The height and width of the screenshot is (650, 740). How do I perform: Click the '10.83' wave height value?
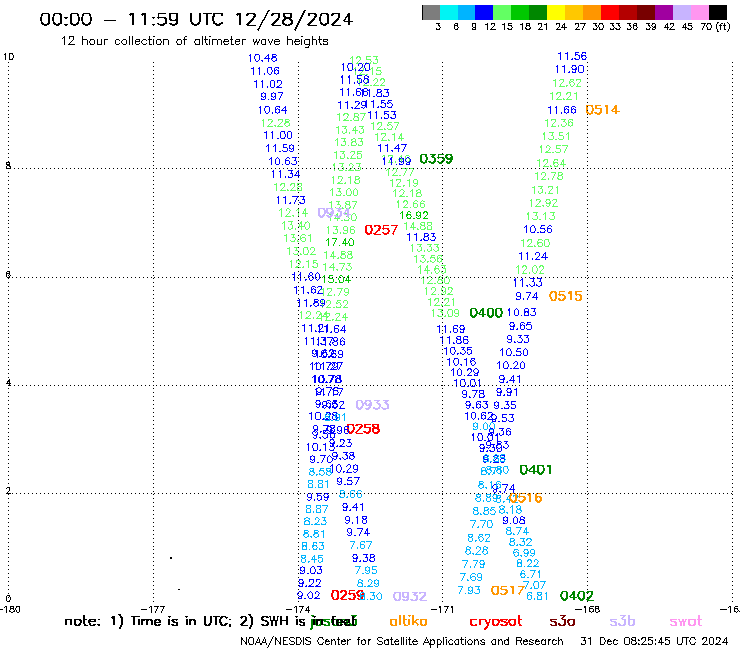tap(521, 312)
